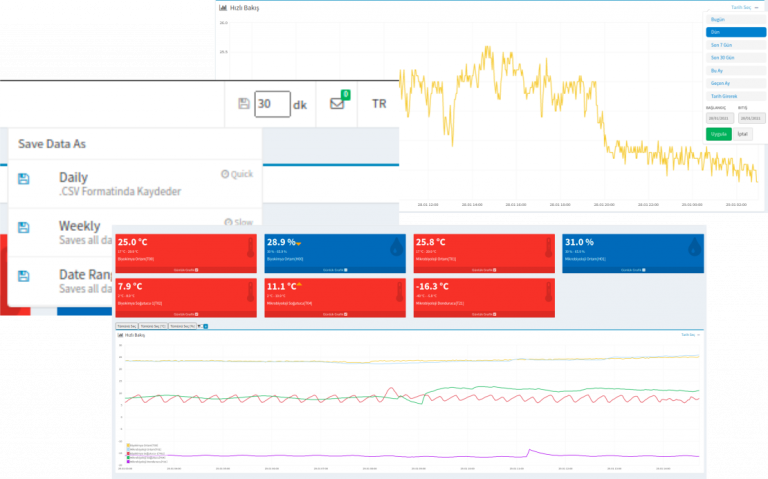Viewport: 768px width, 479px height.
Task: Open the mail notifications envelope icon
Action: (338, 104)
